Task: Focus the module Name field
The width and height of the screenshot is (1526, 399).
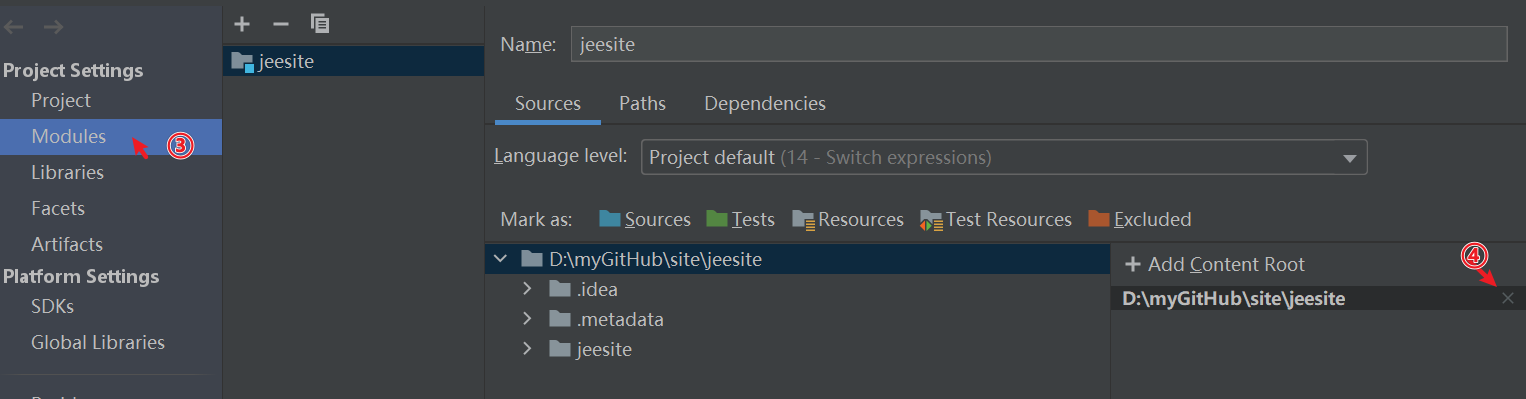Action: tap(1039, 44)
